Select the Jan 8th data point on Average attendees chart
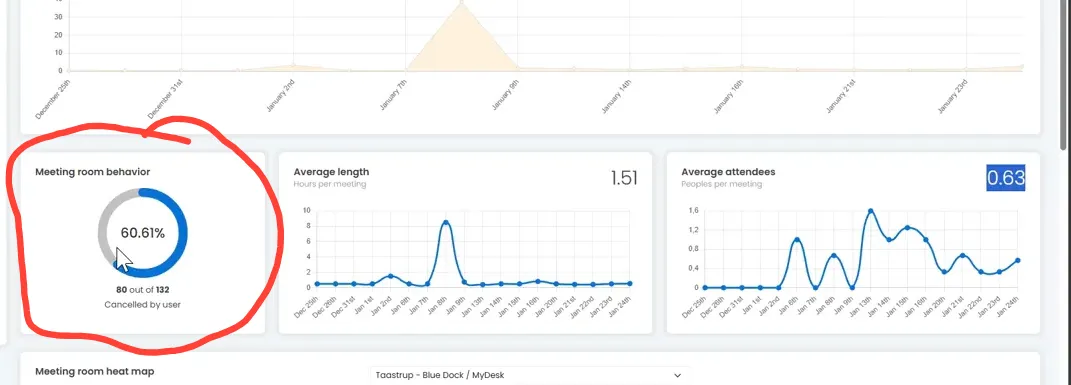1071x385 pixels. click(833, 255)
